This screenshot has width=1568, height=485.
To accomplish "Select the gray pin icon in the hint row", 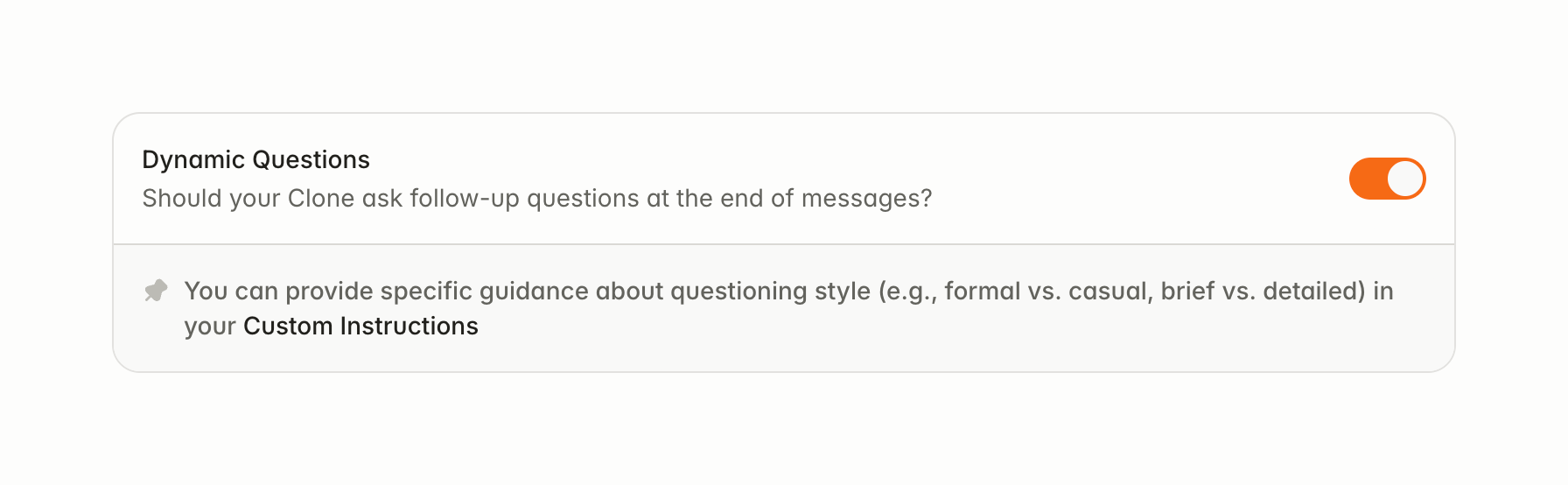I will pyautogui.click(x=156, y=291).
